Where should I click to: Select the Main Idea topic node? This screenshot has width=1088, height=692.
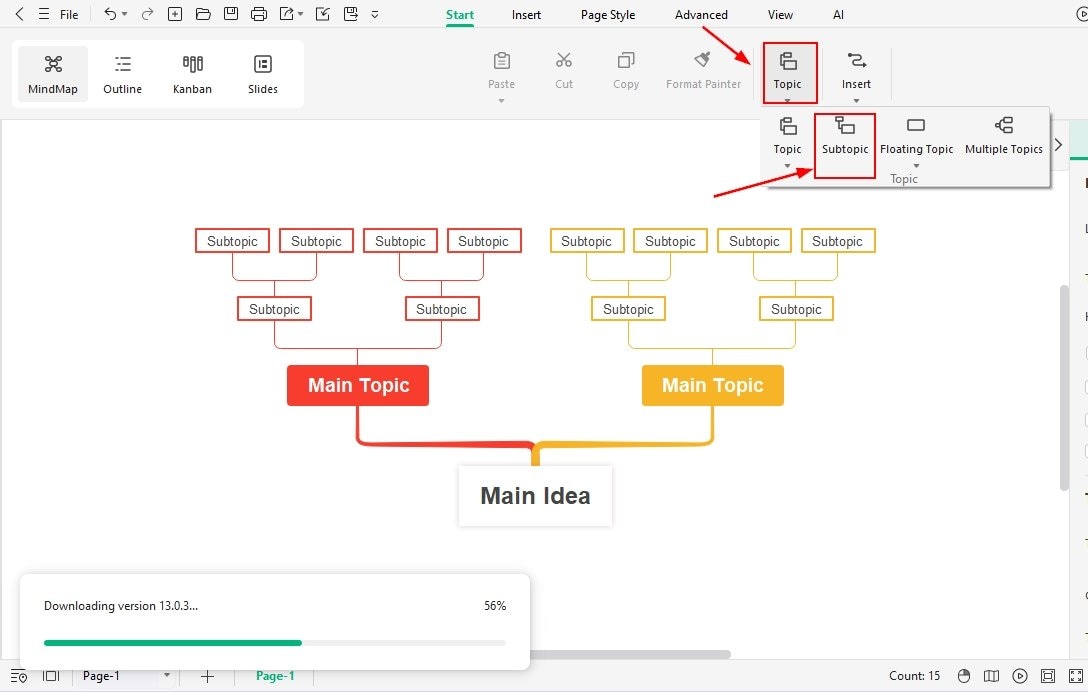535,495
